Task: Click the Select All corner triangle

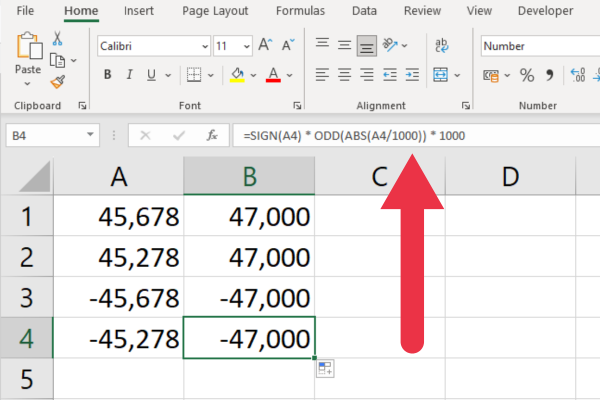Action: tap(34, 176)
